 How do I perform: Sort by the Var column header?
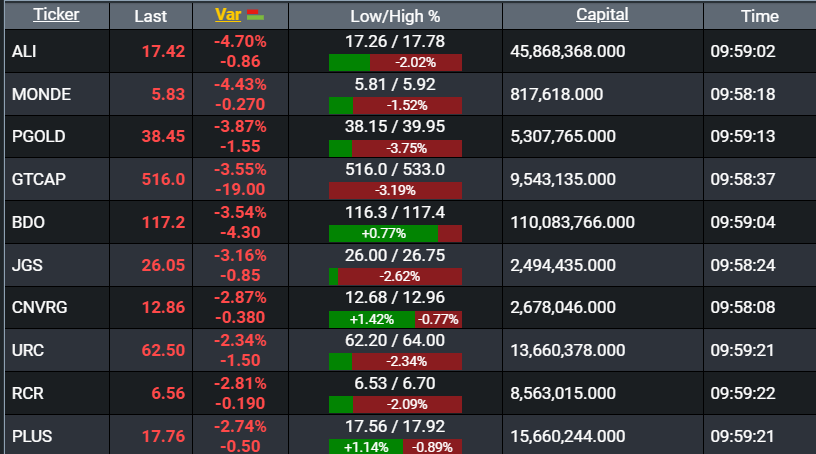tap(228, 15)
